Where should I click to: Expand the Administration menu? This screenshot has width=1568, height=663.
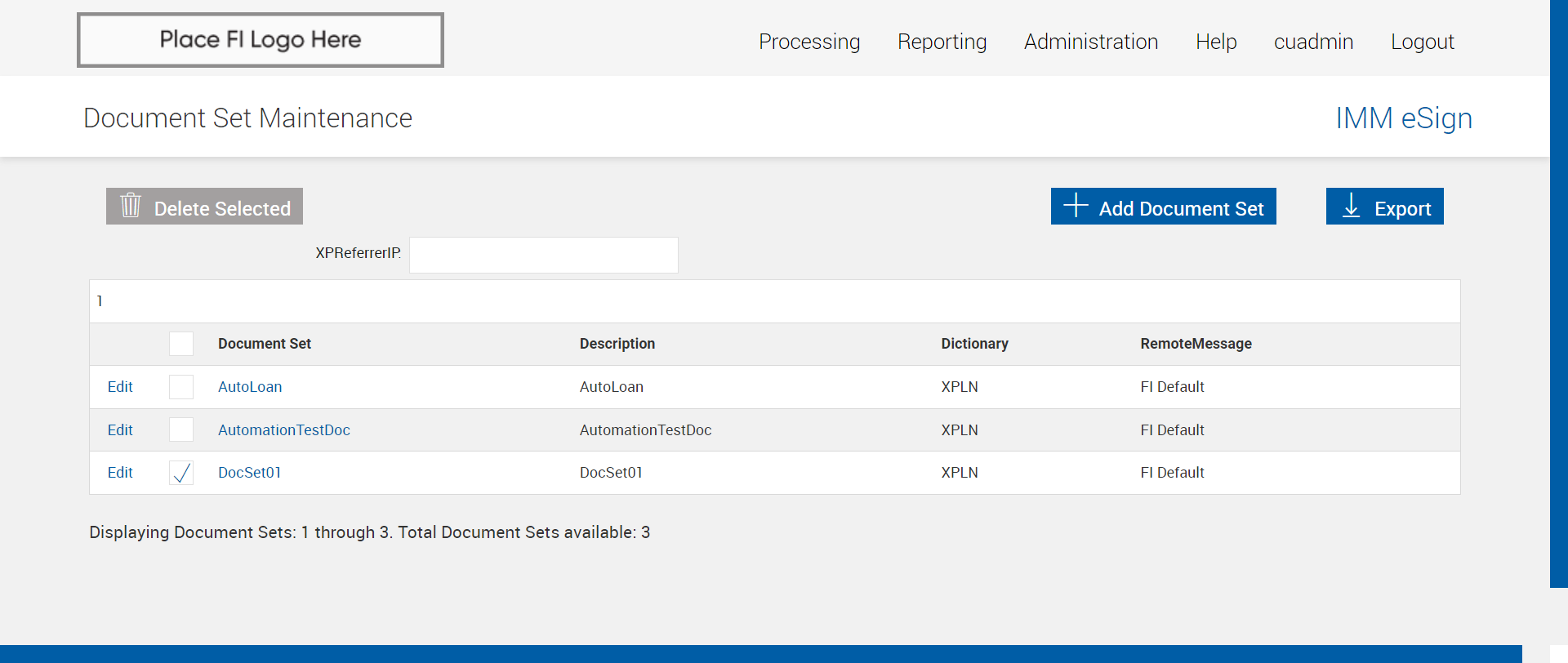pos(1090,42)
